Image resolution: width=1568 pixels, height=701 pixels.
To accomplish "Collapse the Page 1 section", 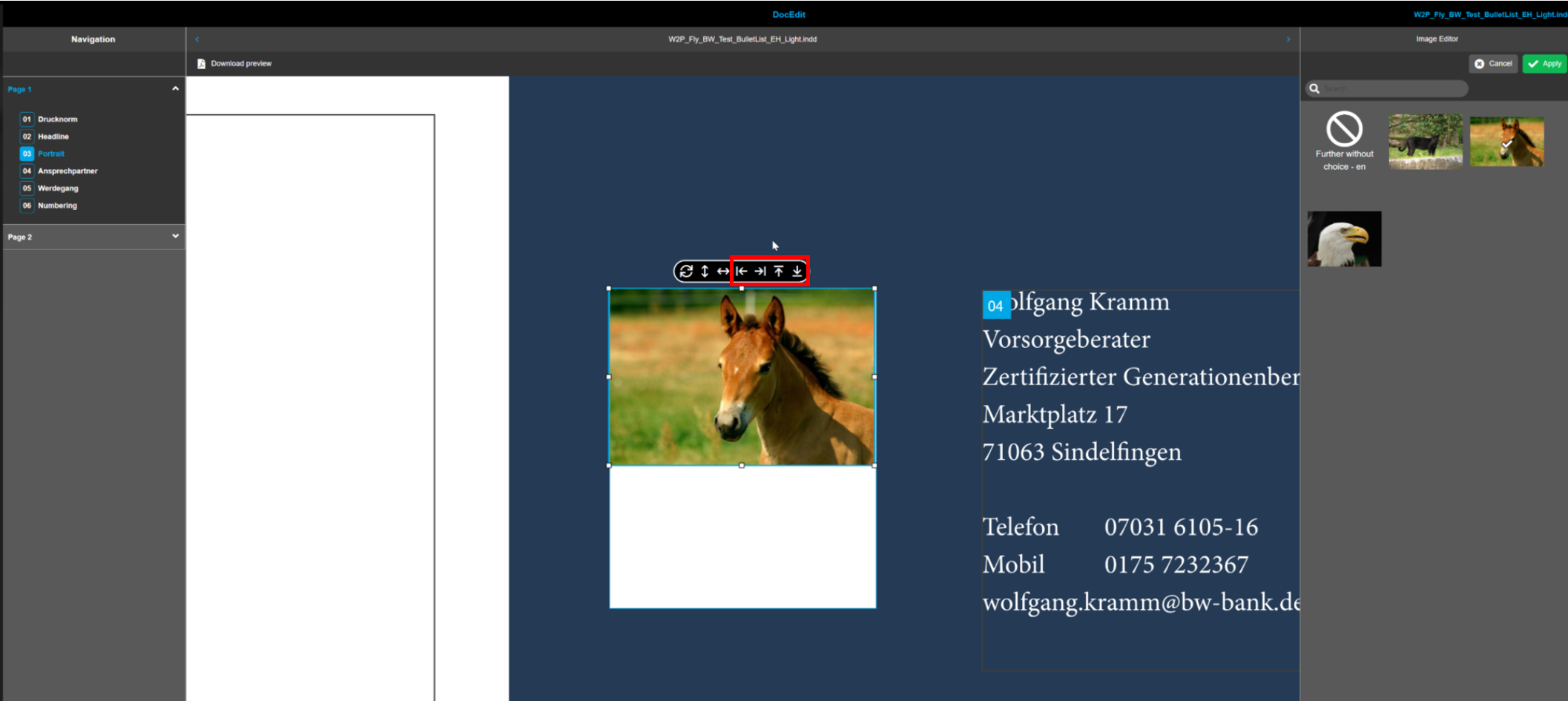I will [176, 88].
